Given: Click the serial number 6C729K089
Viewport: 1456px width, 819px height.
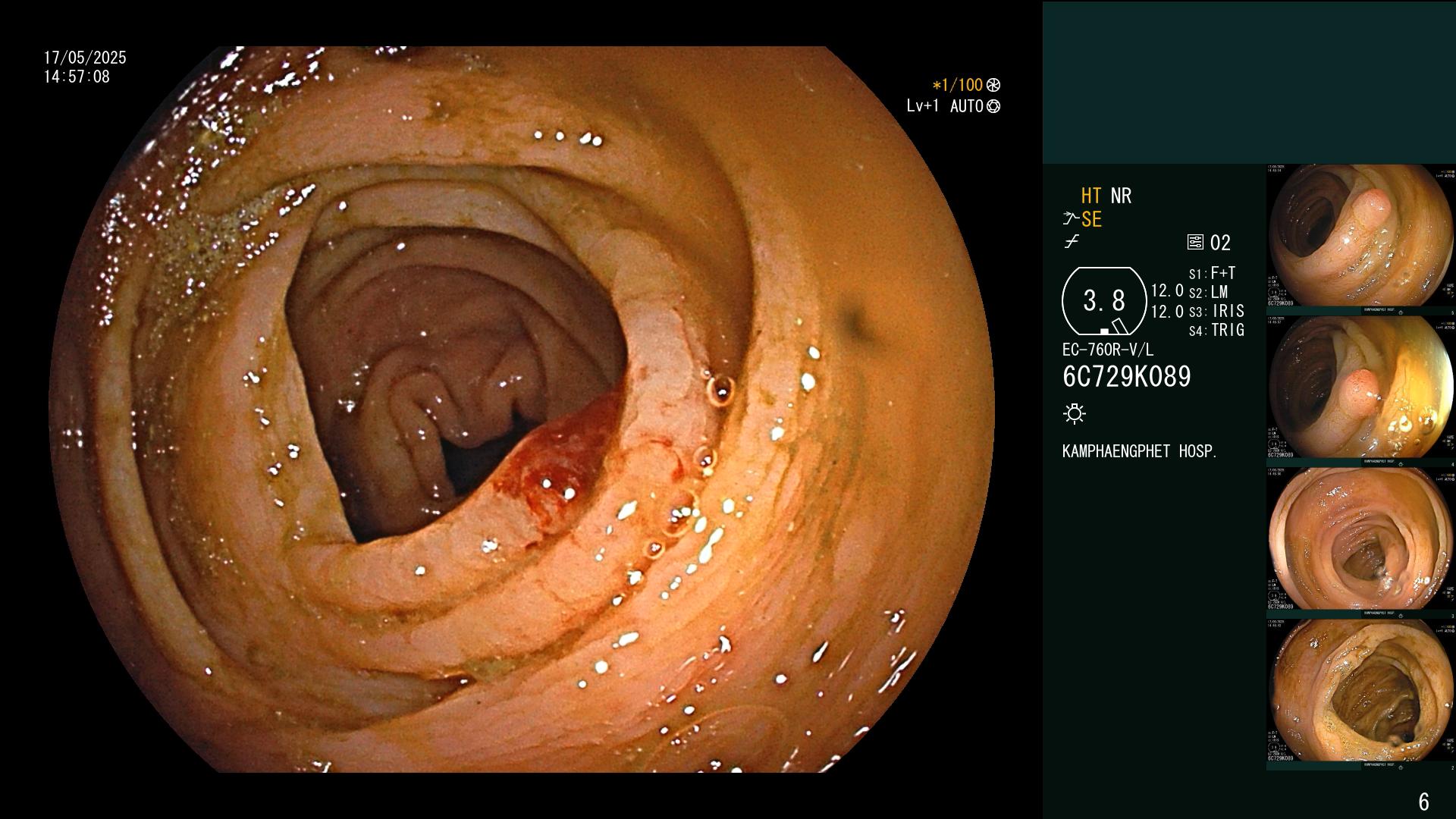Looking at the screenshot, I should (1127, 376).
